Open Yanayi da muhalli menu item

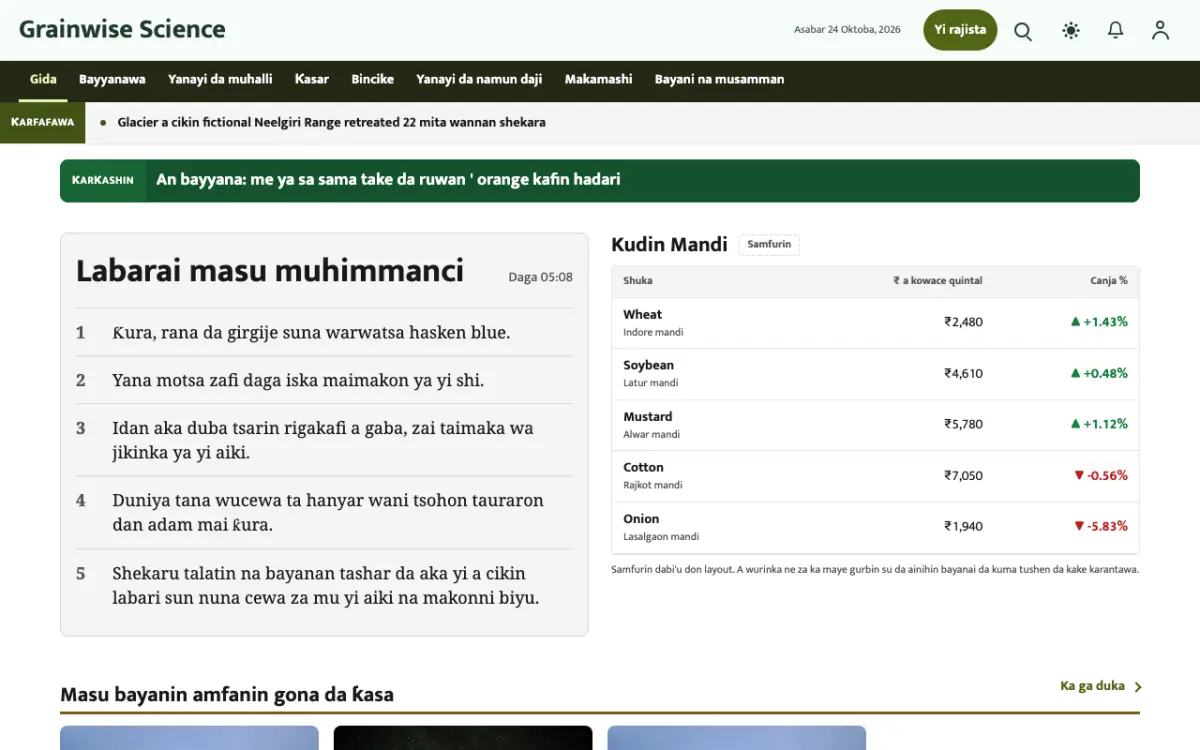tap(220, 80)
